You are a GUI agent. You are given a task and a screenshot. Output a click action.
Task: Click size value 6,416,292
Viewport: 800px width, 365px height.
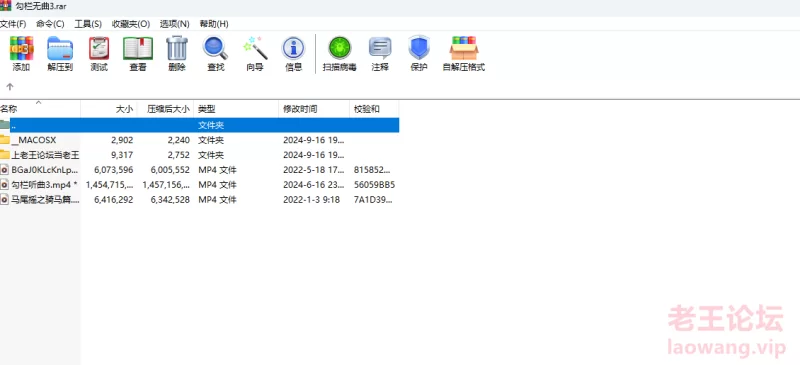pyautogui.click(x=114, y=200)
